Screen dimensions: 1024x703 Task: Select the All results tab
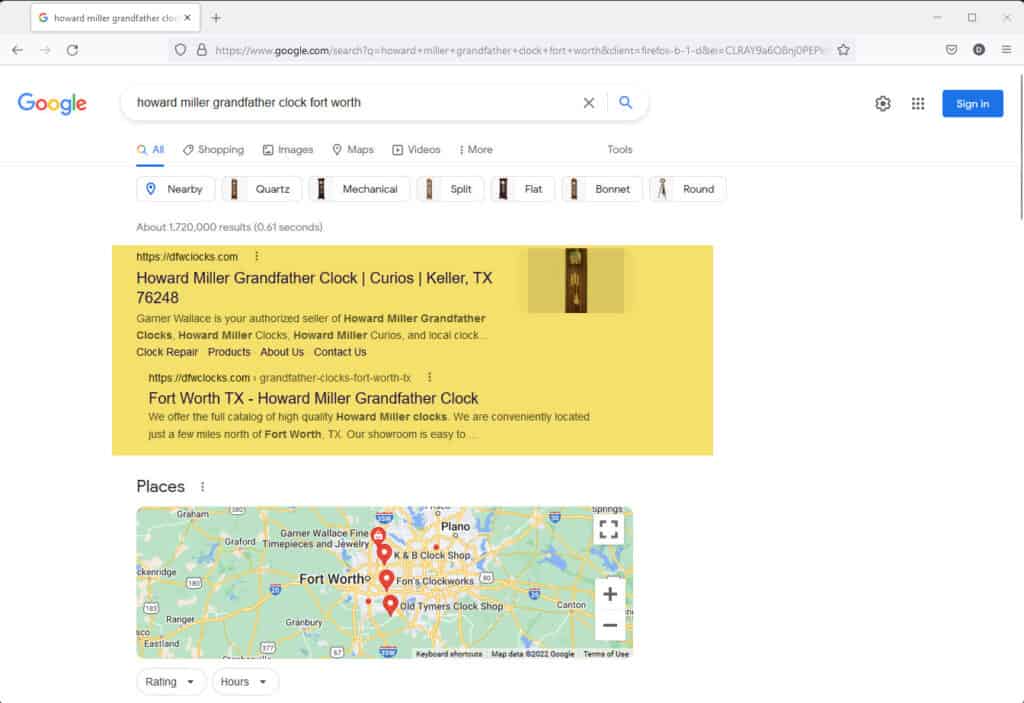pos(150,150)
